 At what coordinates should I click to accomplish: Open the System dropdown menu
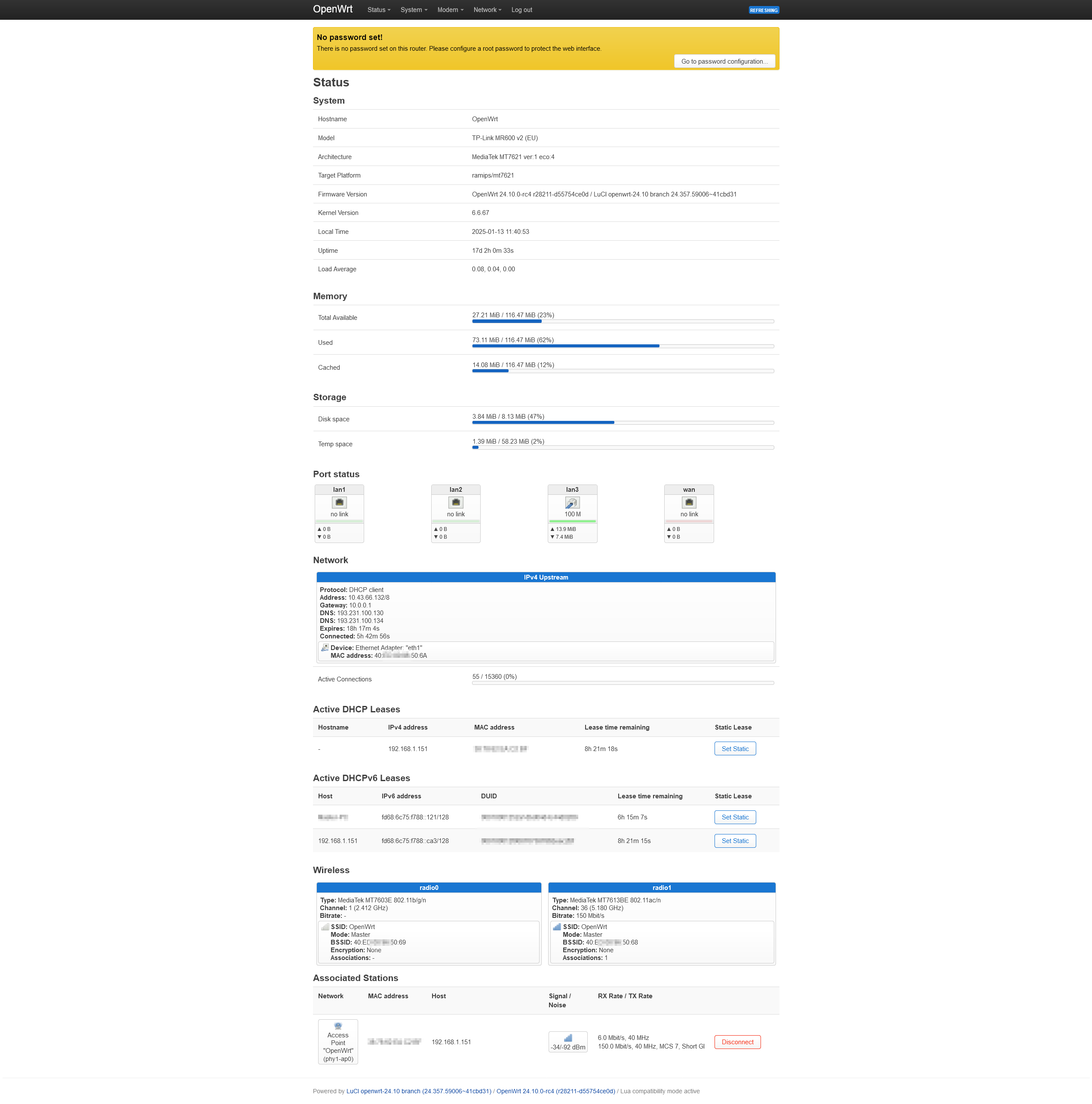point(412,10)
